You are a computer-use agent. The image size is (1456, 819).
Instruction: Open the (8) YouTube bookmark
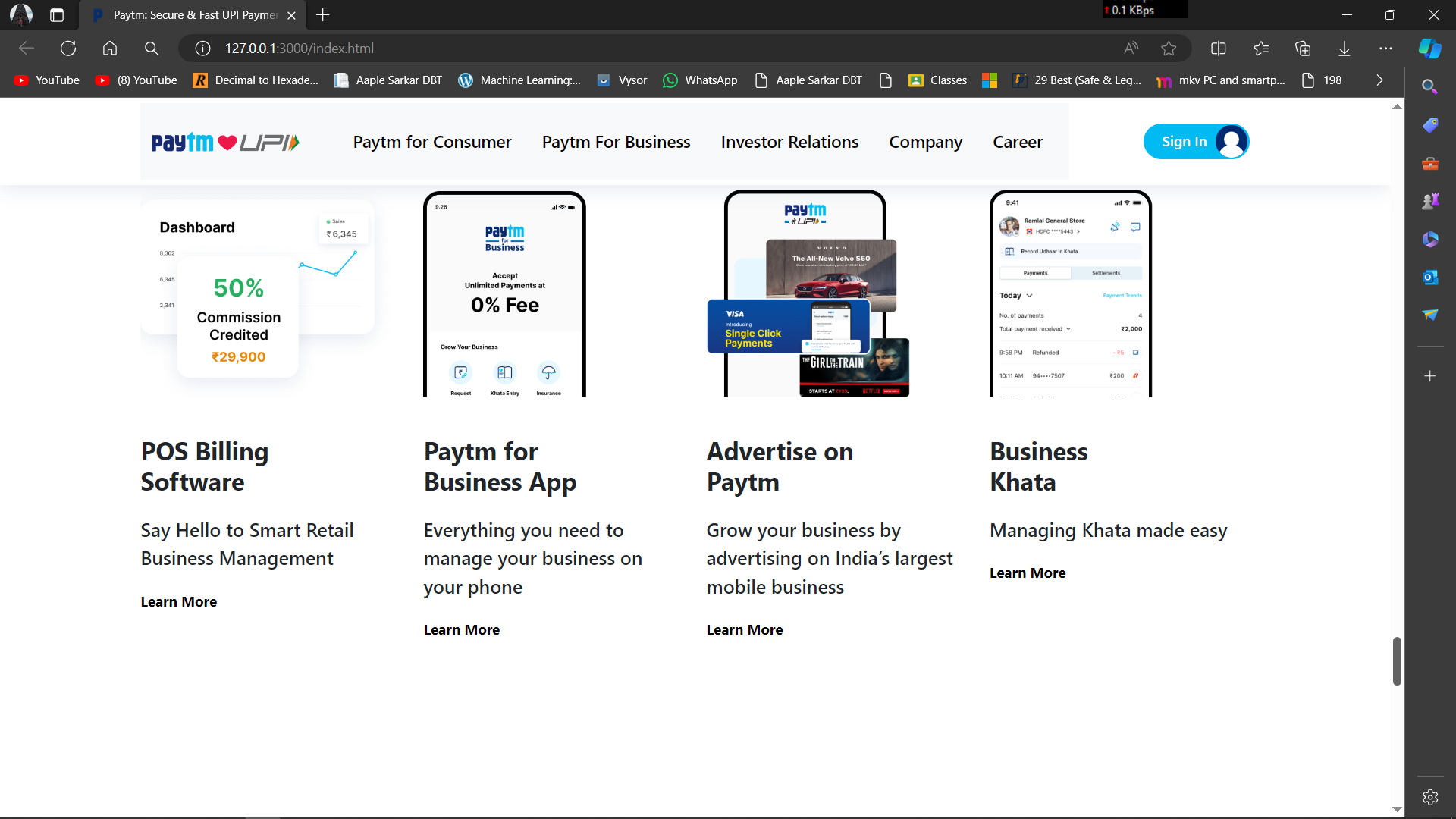click(136, 80)
